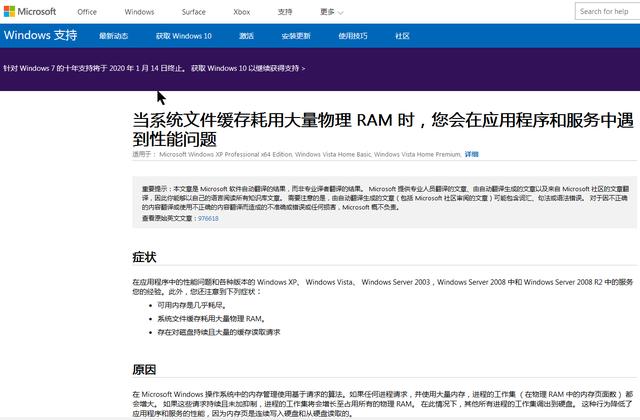Open the 激活 tab

point(247,36)
